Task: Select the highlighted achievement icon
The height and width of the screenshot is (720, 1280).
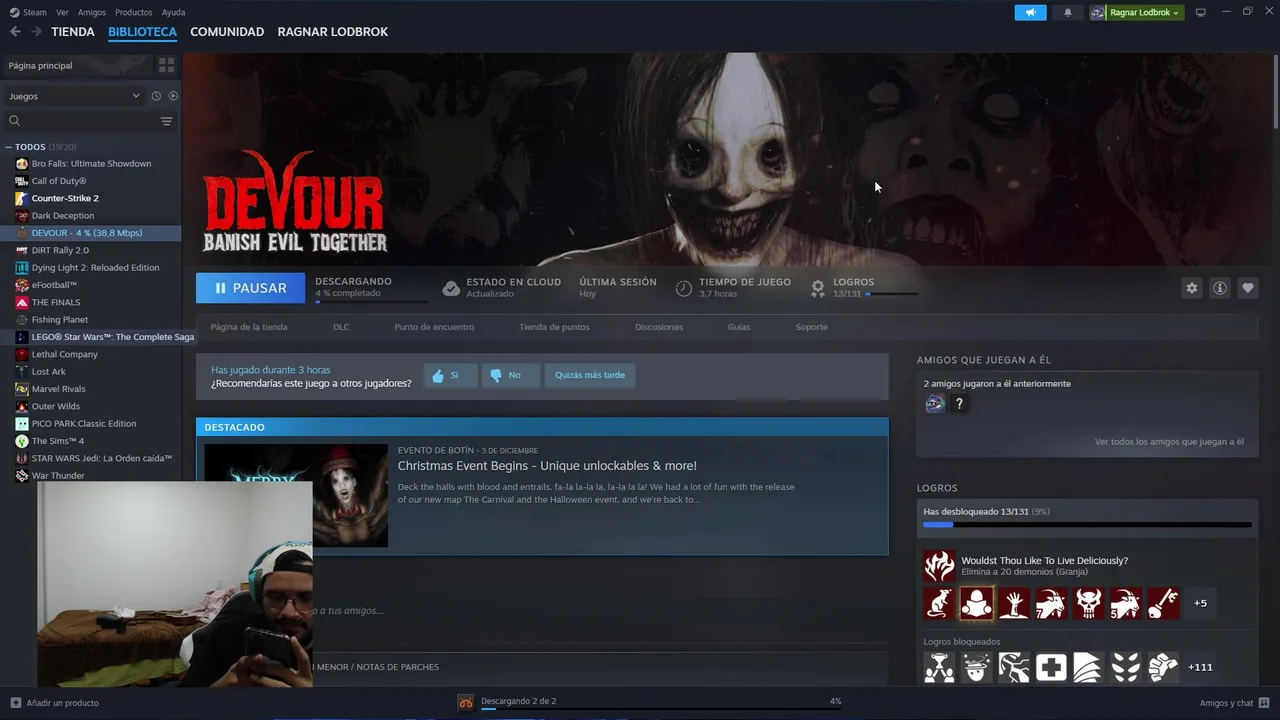Action: (976, 603)
